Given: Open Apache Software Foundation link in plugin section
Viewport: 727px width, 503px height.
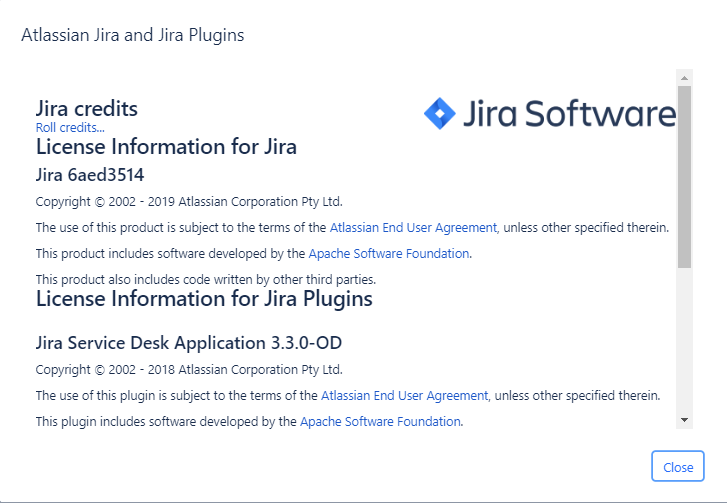Looking at the screenshot, I should 380,421.
